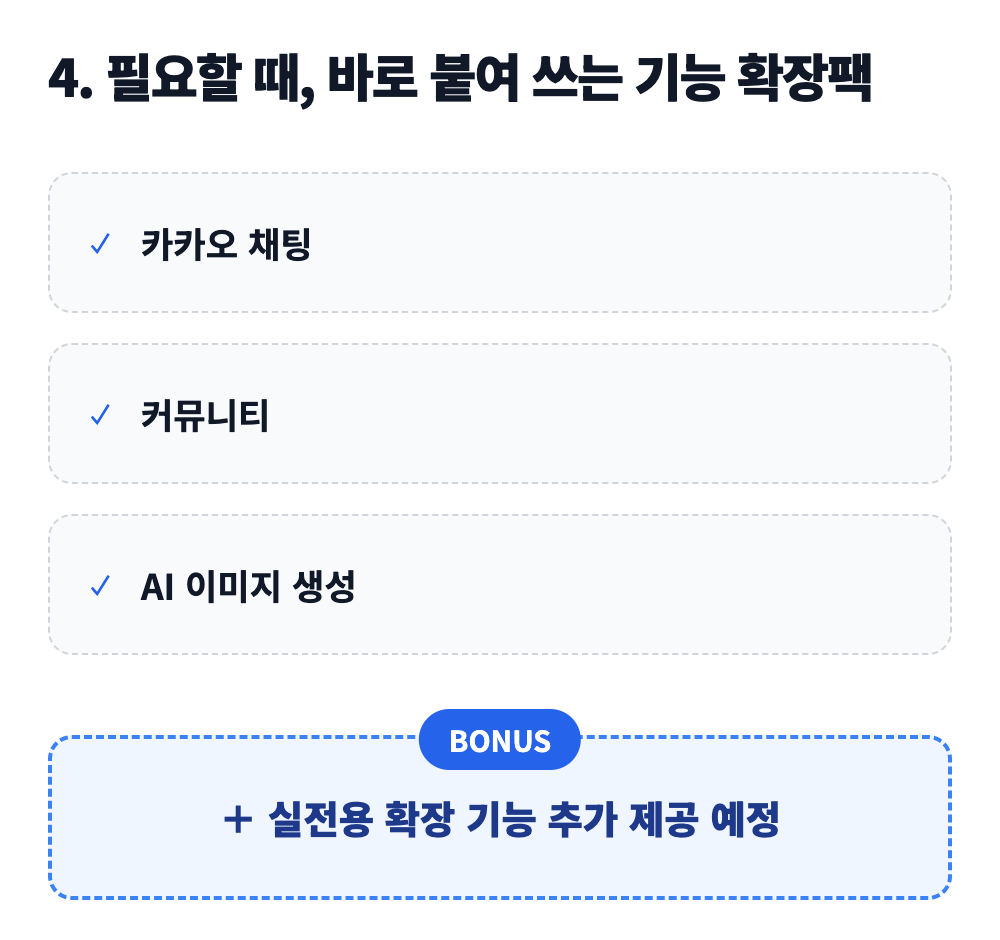The width and height of the screenshot is (1000, 940).
Task: Click the letters AI in the third card
Action: (158, 586)
